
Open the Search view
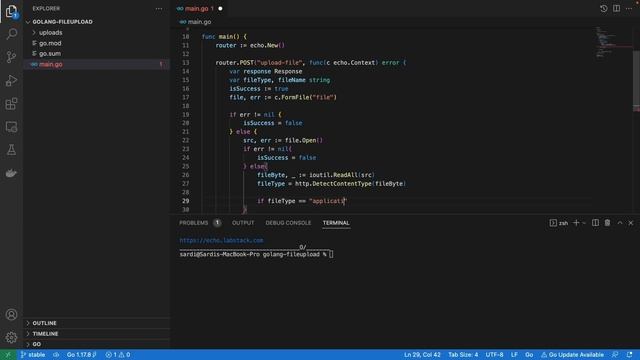click(11, 34)
